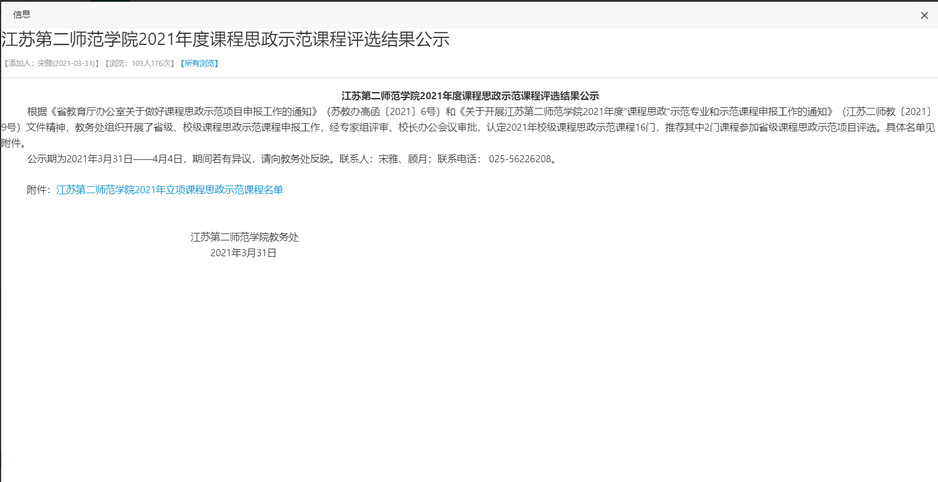Click the bold centered announcement heading

tap(470, 96)
